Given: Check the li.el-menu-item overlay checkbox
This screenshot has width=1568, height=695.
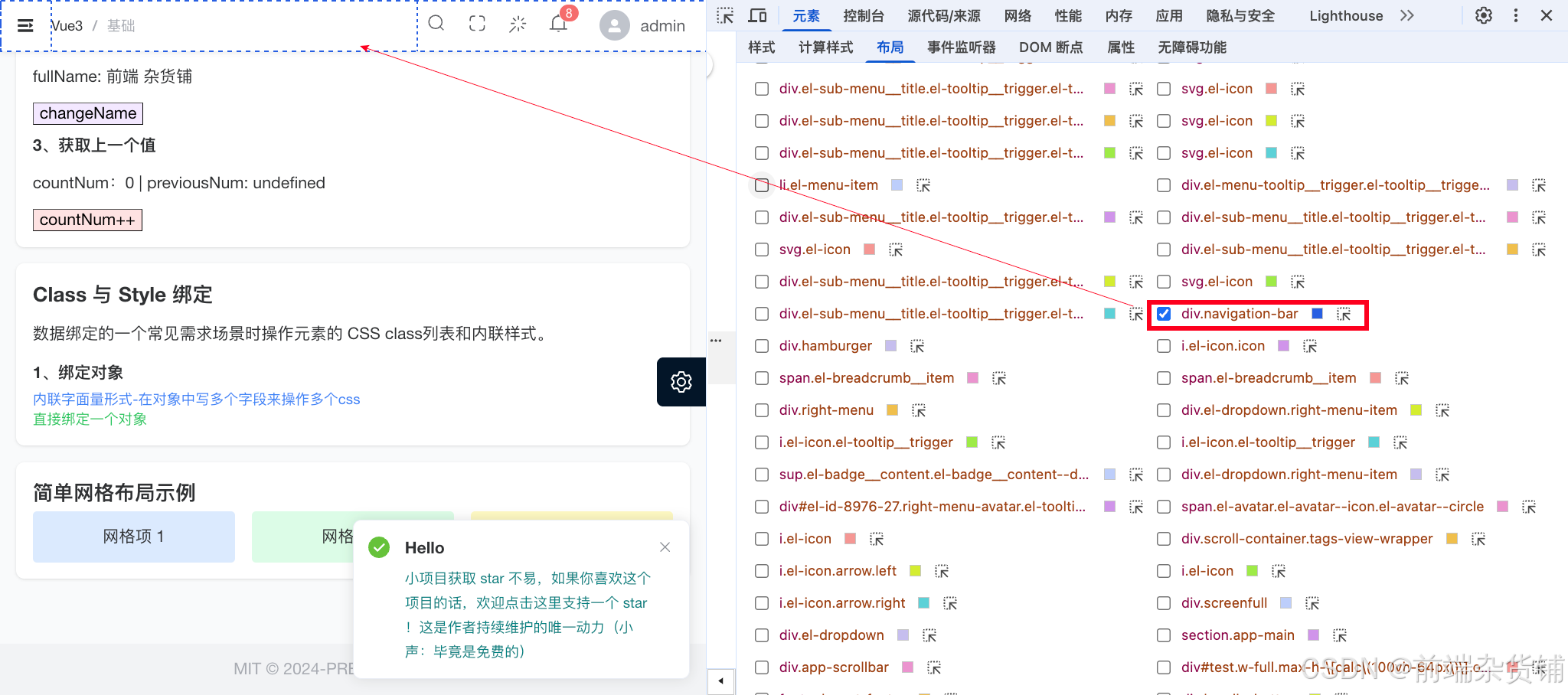Looking at the screenshot, I should pos(762,185).
